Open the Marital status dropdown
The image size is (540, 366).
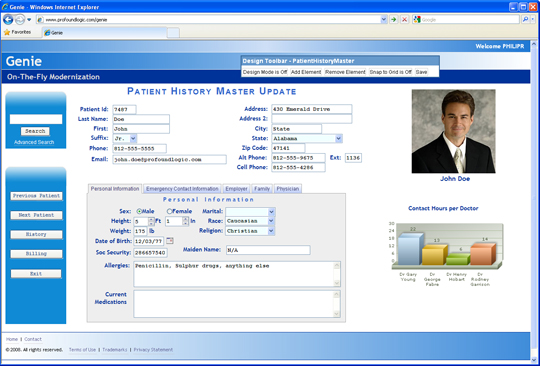click(271, 211)
